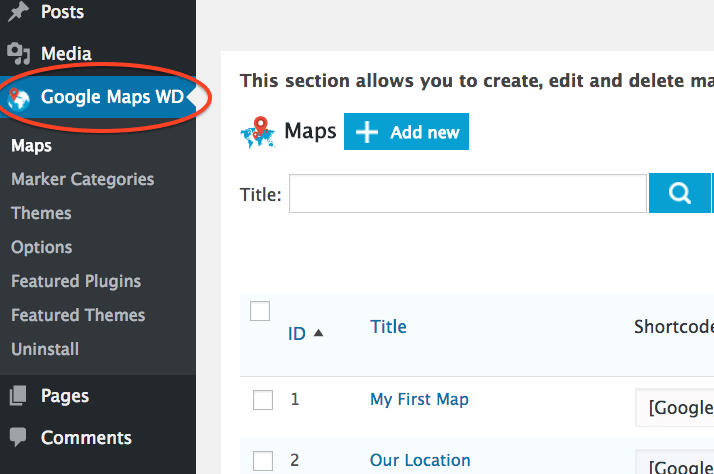Focus the Title search input field
Screen dimensions: 714x474
[468, 193]
